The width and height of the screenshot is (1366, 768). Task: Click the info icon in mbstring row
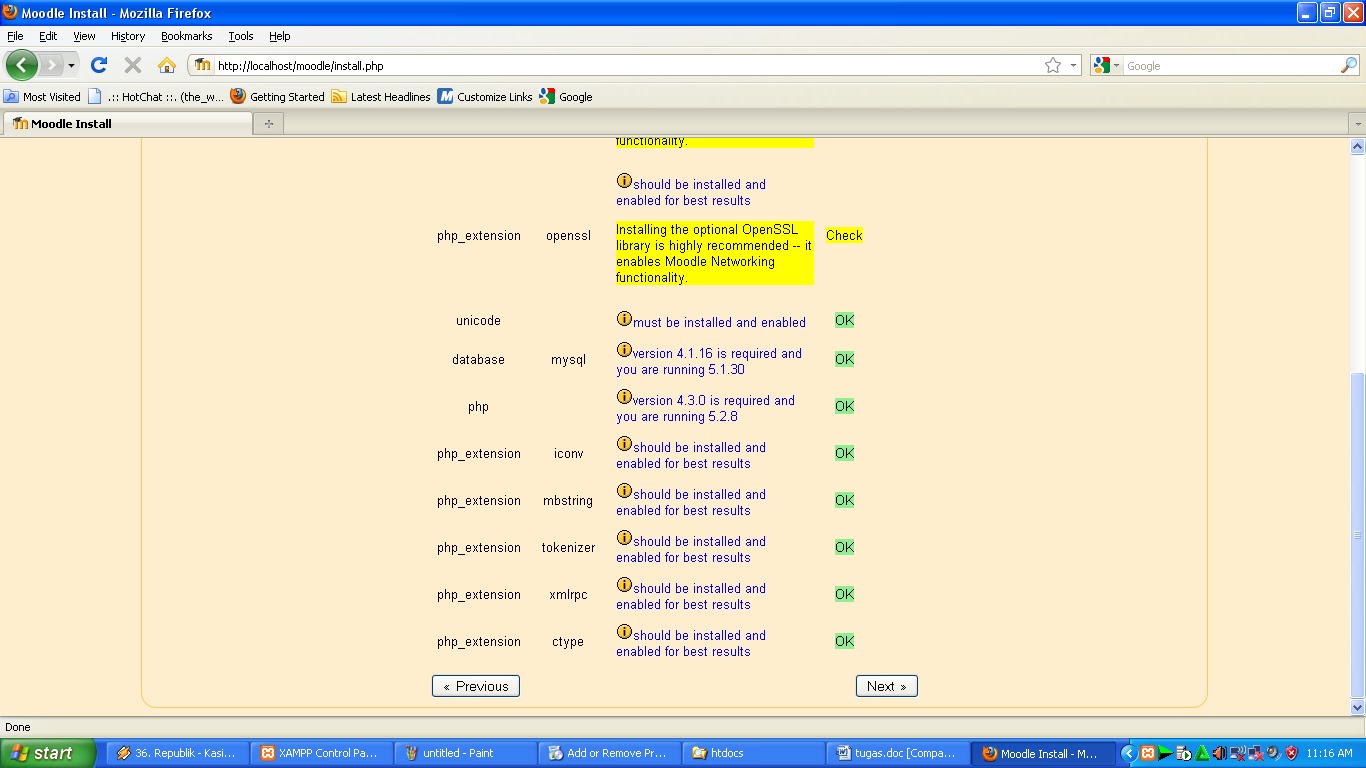pyautogui.click(x=624, y=491)
